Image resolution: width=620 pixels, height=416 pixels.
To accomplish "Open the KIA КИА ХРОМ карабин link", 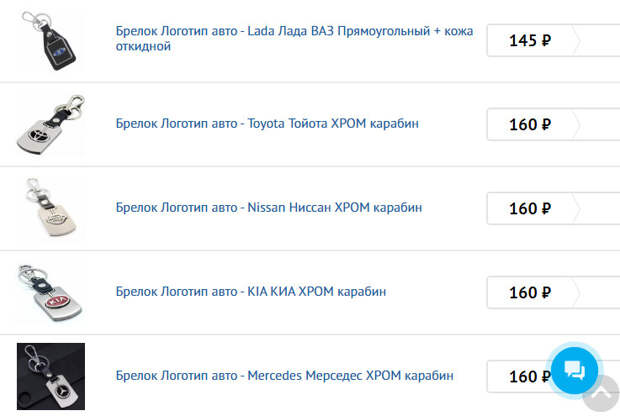I will click(x=251, y=291).
